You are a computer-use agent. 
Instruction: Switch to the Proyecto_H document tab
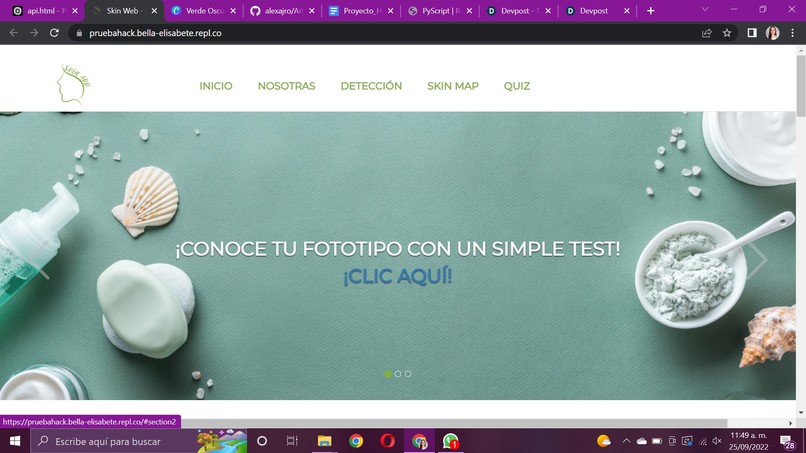click(x=361, y=11)
